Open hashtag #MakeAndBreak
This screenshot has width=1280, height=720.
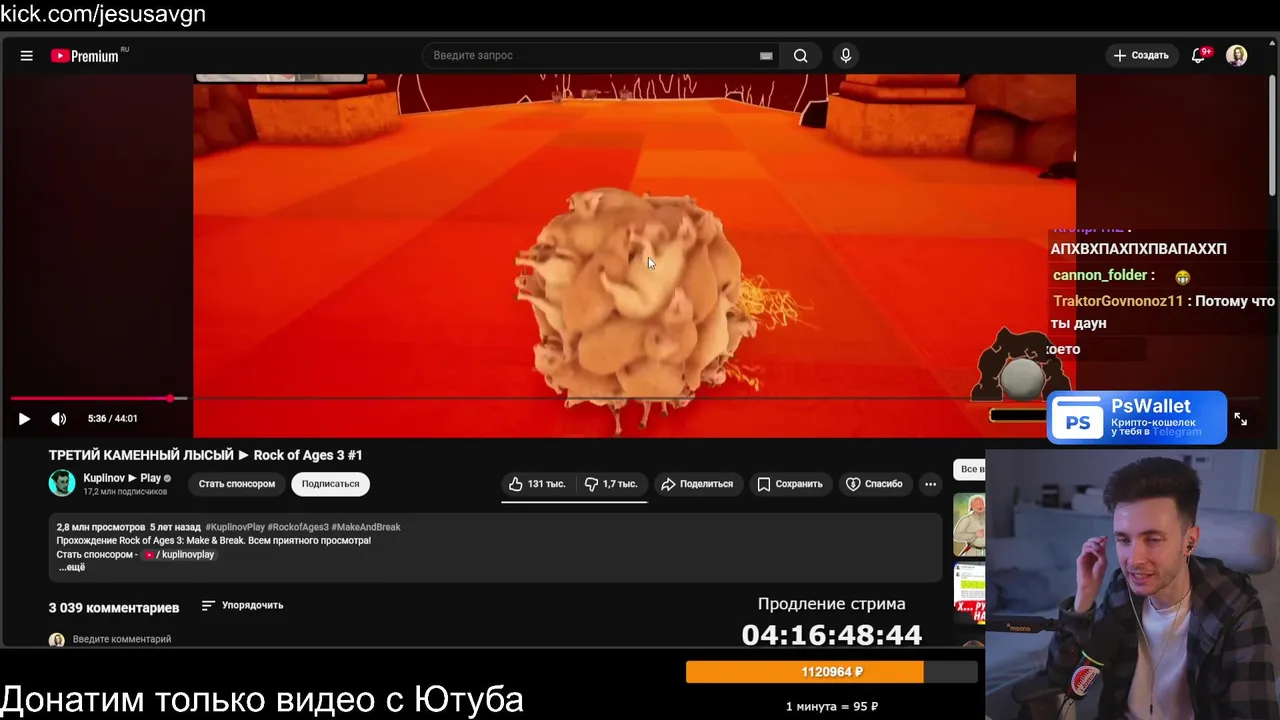coord(366,527)
